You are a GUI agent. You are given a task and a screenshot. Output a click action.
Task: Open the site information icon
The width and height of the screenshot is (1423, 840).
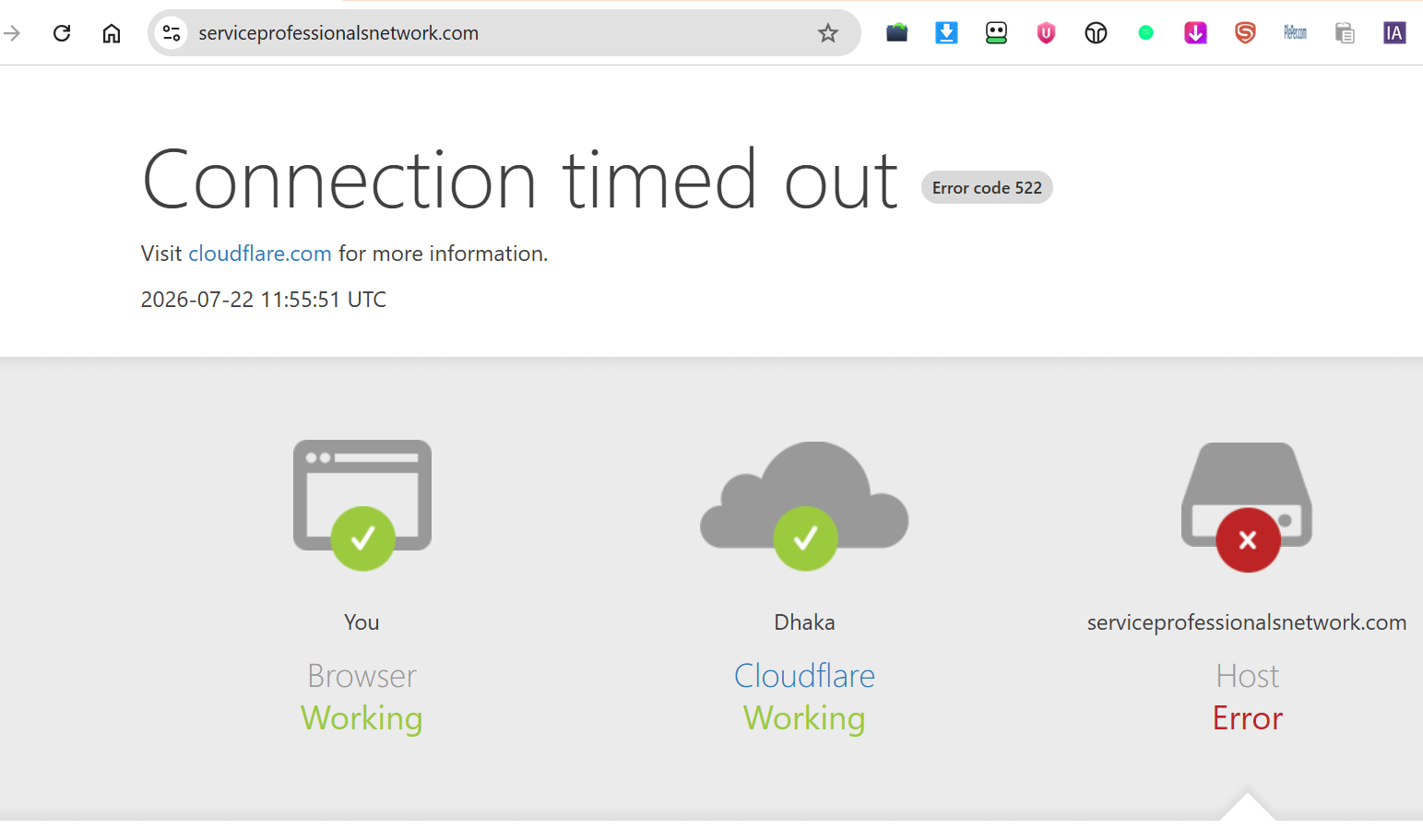172,33
